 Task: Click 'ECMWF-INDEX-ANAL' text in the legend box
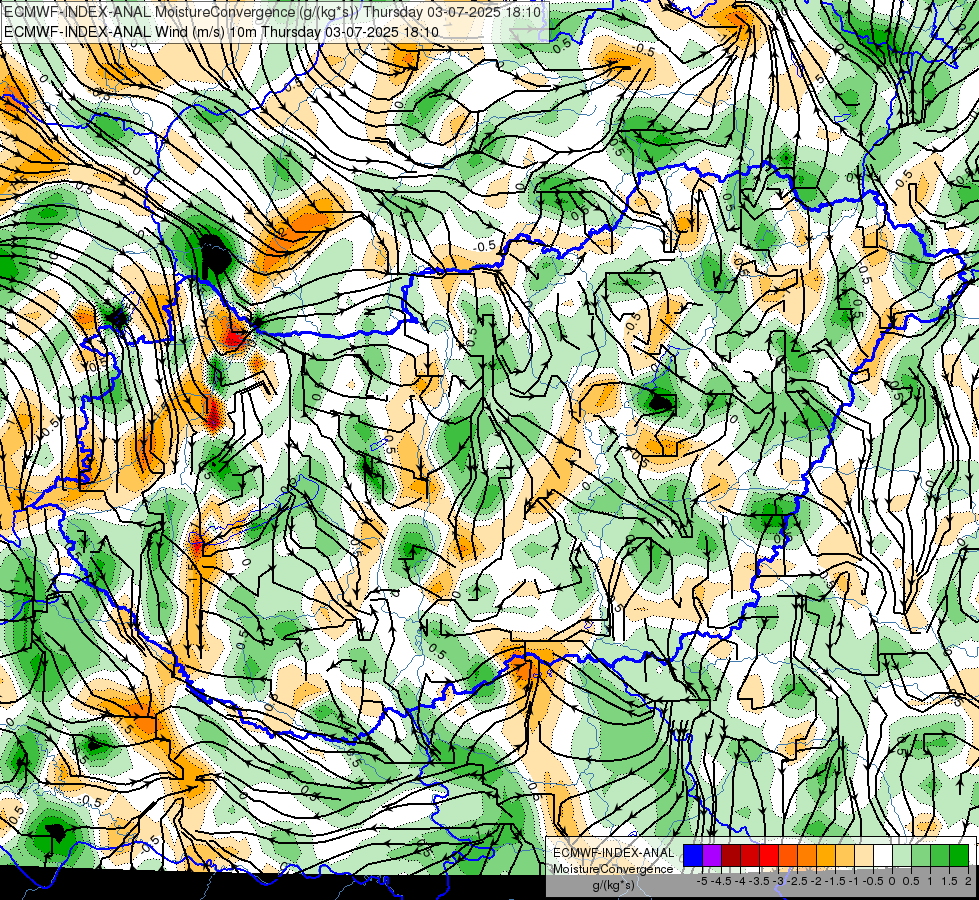[614, 853]
